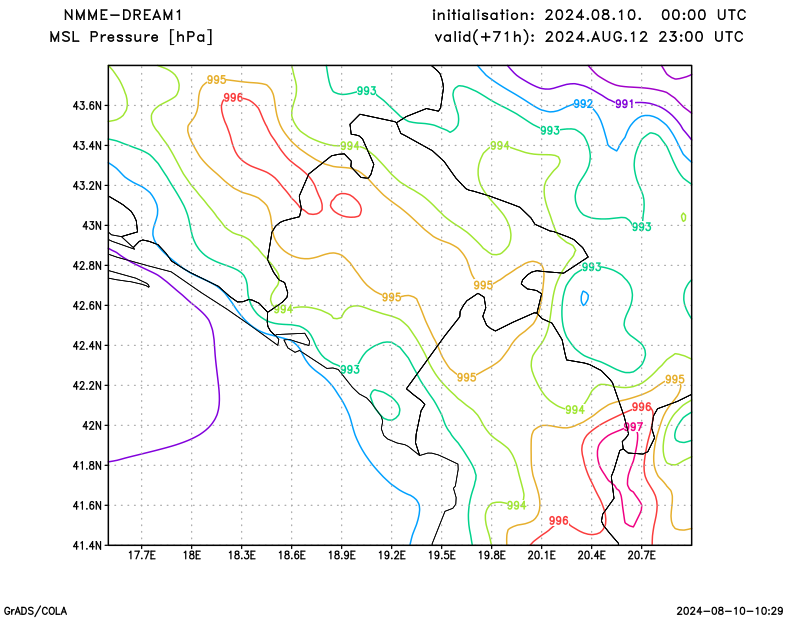Click the "20.4E" longitude label
The height and width of the screenshot is (618, 800).
(591, 555)
